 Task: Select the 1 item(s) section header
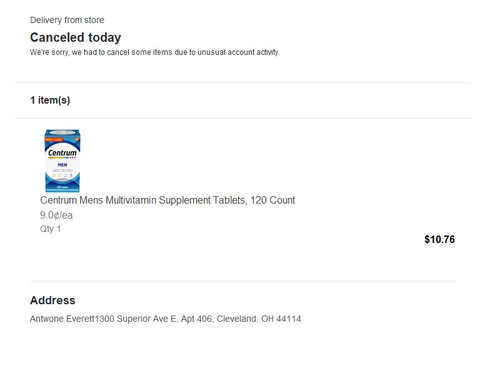pyautogui.click(x=50, y=100)
